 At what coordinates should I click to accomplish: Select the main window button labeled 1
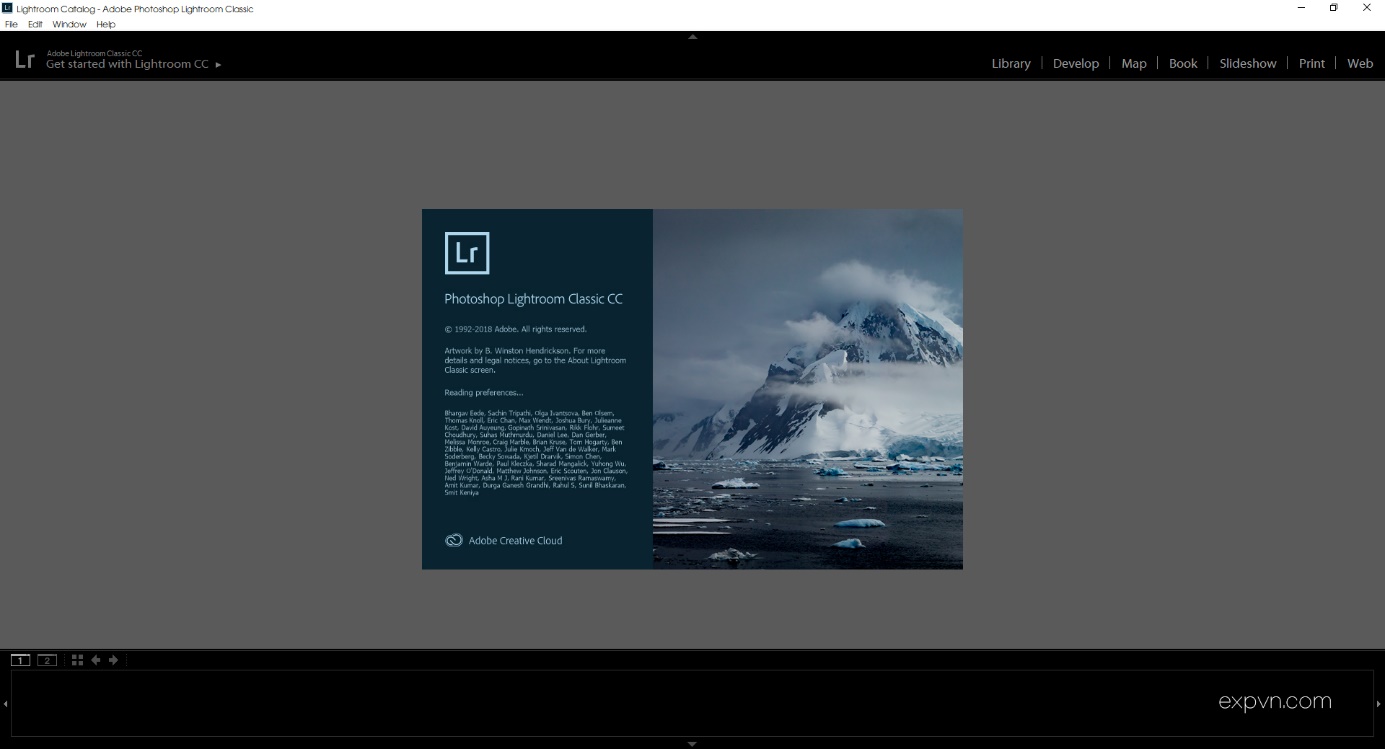(19, 660)
